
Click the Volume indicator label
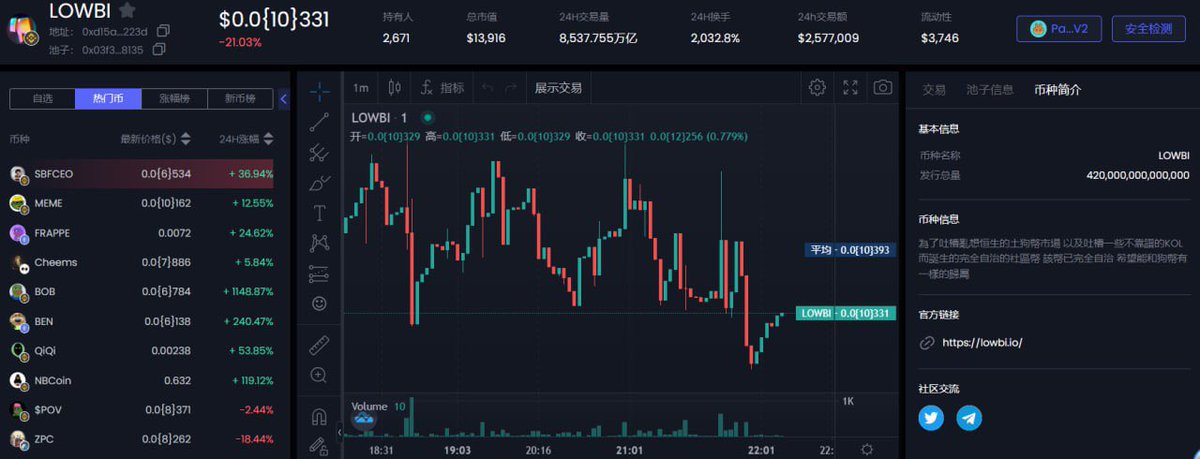tap(369, 407)
